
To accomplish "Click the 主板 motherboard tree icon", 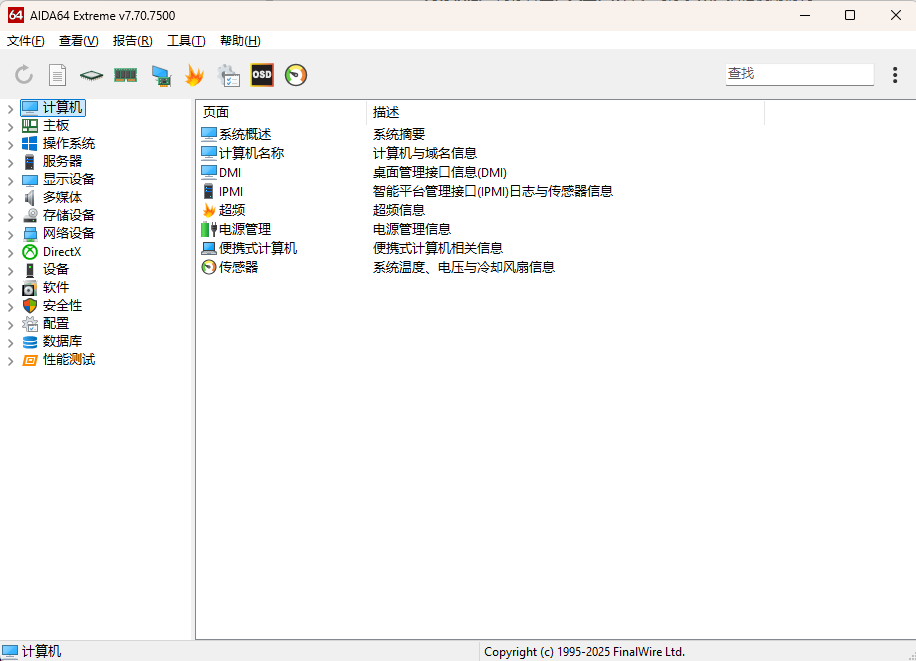I will (x=30, y=126).
